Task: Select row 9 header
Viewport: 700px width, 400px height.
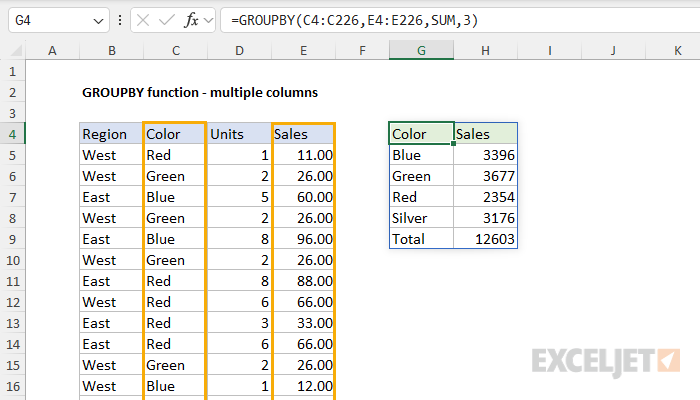Action: [12, 239]
